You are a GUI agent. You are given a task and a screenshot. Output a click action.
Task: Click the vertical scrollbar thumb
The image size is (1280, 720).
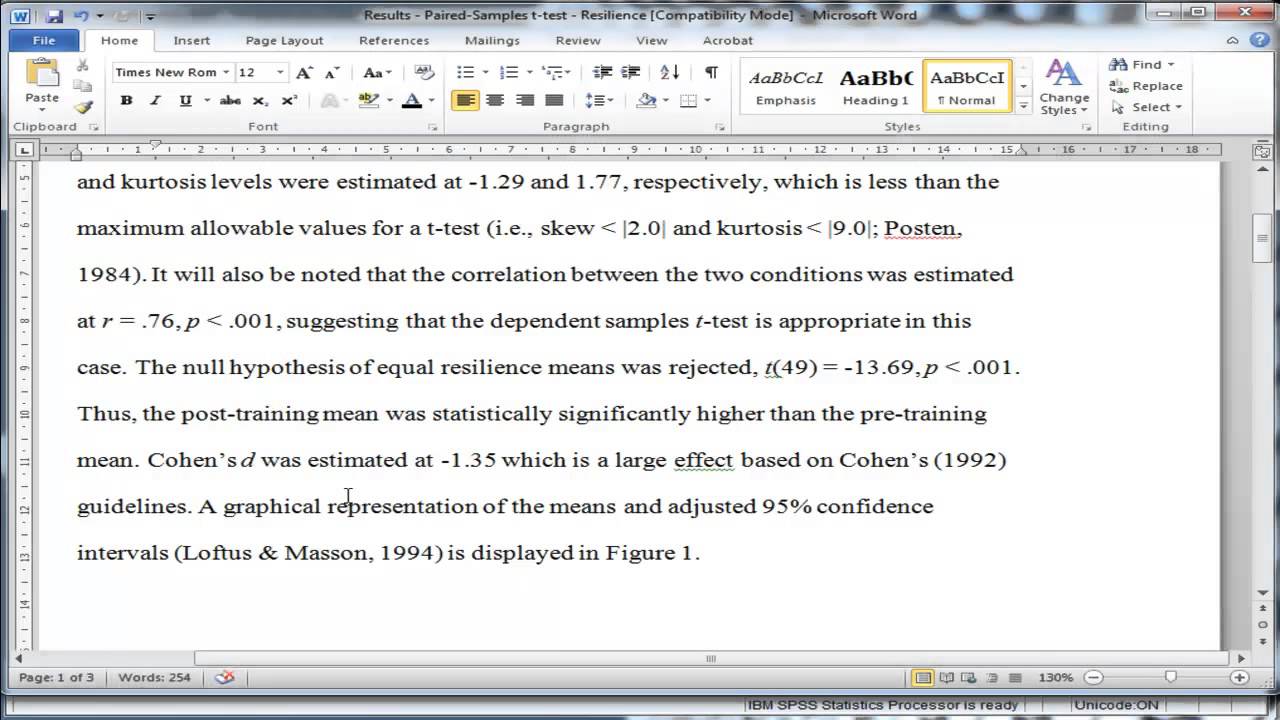coord(1262,238)
